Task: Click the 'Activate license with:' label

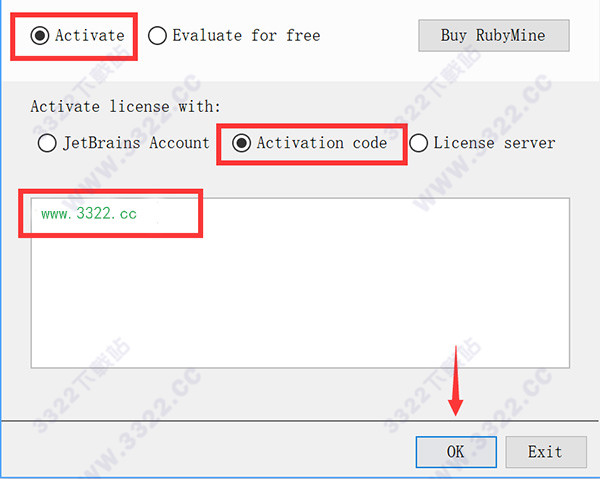Action: (126, 106)
